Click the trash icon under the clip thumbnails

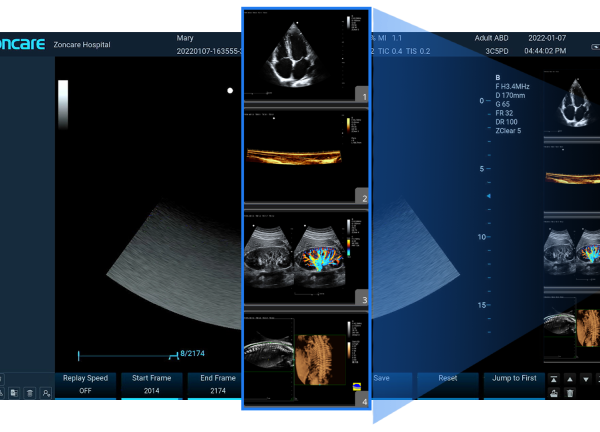tap(570, 394)
